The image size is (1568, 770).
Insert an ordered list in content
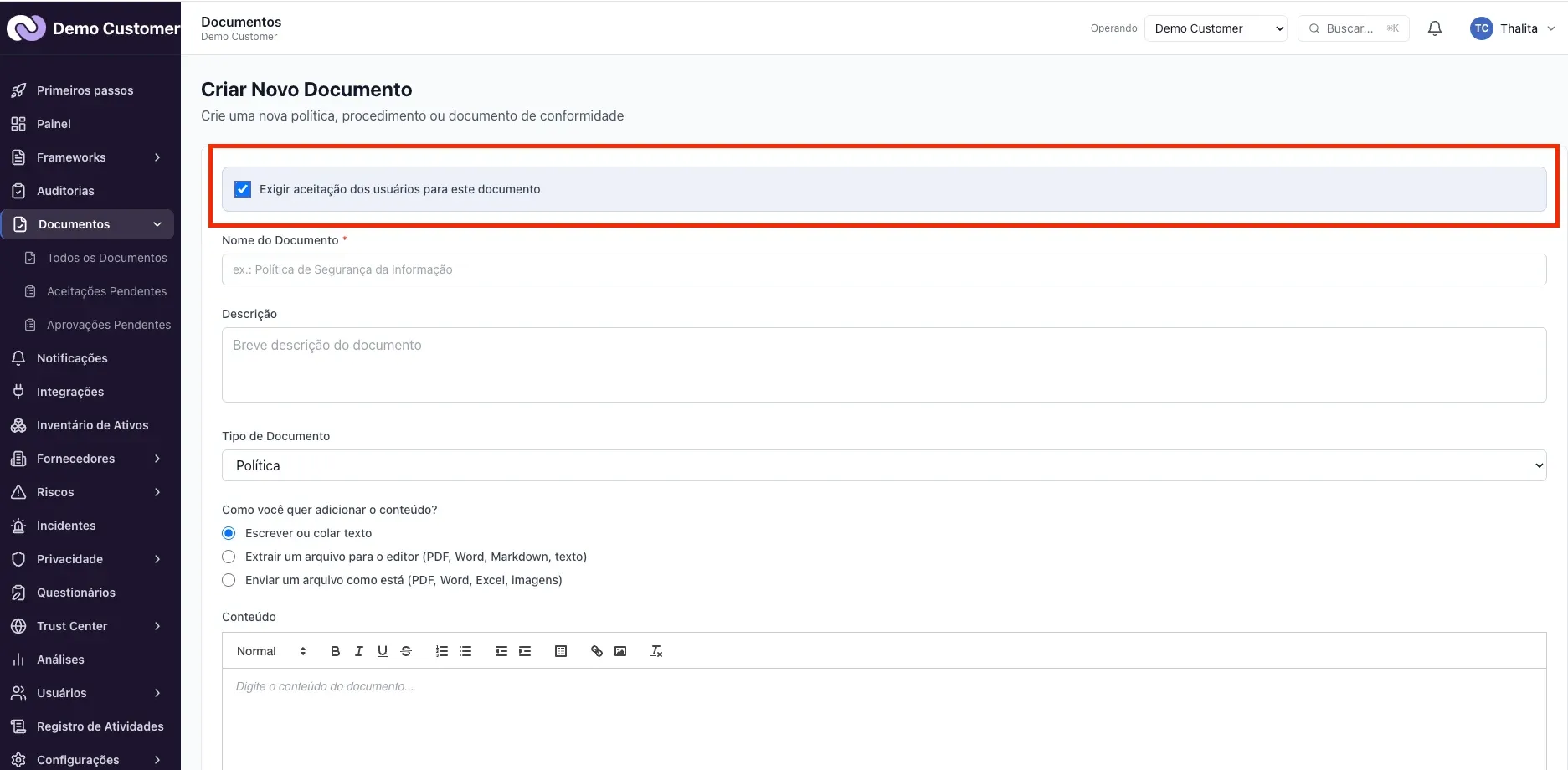pos(442,651)
